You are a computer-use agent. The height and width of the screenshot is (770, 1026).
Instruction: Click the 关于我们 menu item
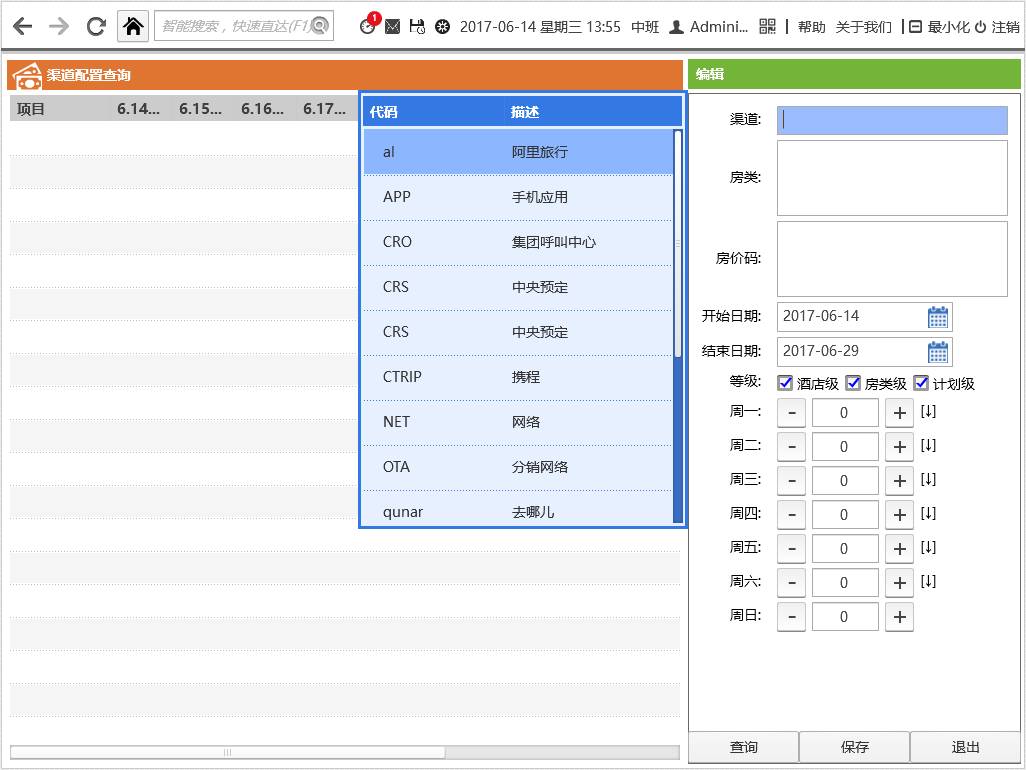point(862,26)
